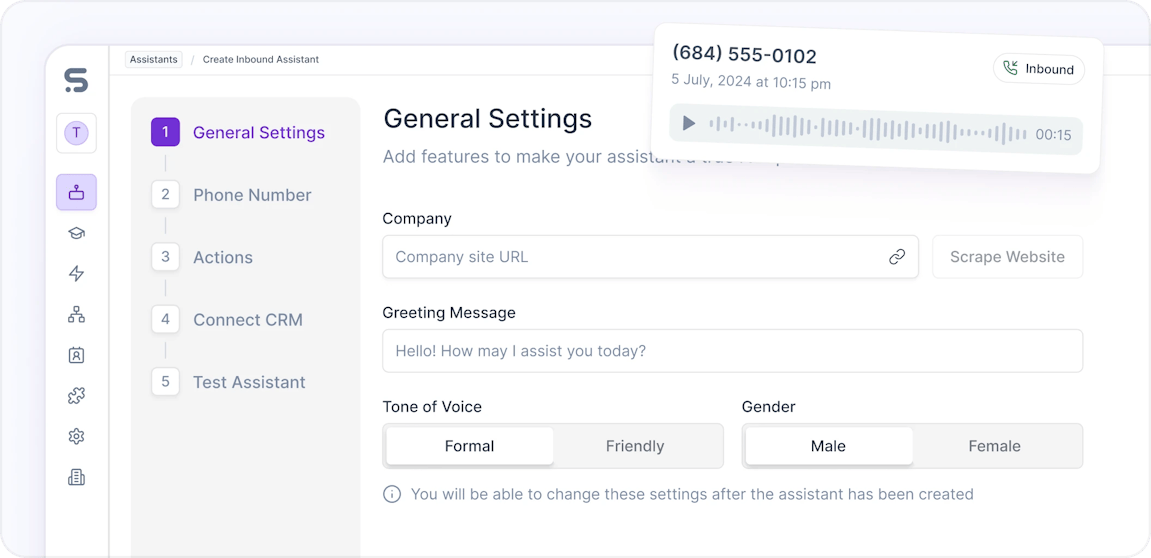Click the building organization sidebar icon
The height and width of the screenshot is (558, 1151).
[x=76, y=478]
